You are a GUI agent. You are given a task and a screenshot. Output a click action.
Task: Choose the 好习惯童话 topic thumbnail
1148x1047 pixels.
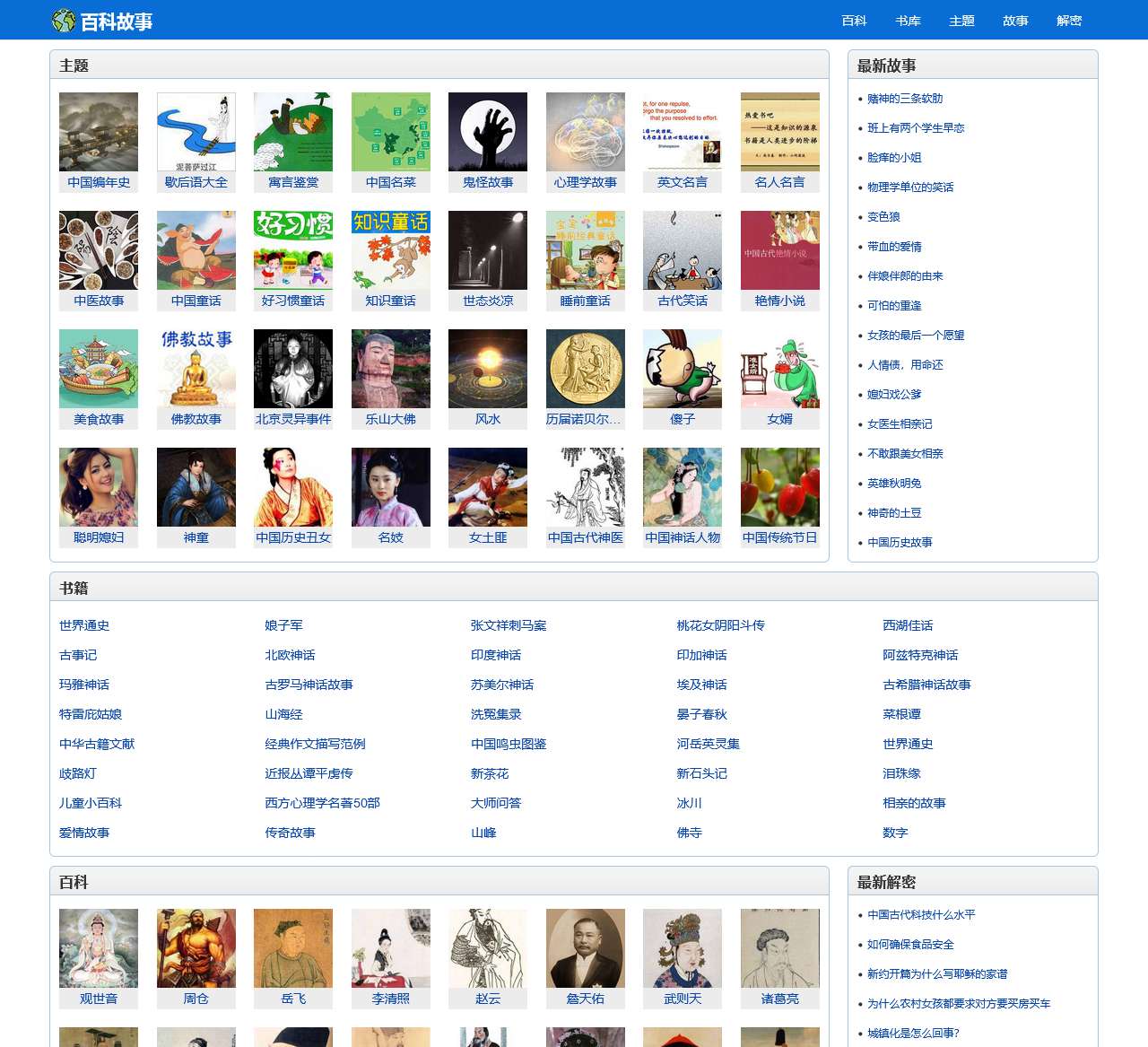click(x=293, y=250)
